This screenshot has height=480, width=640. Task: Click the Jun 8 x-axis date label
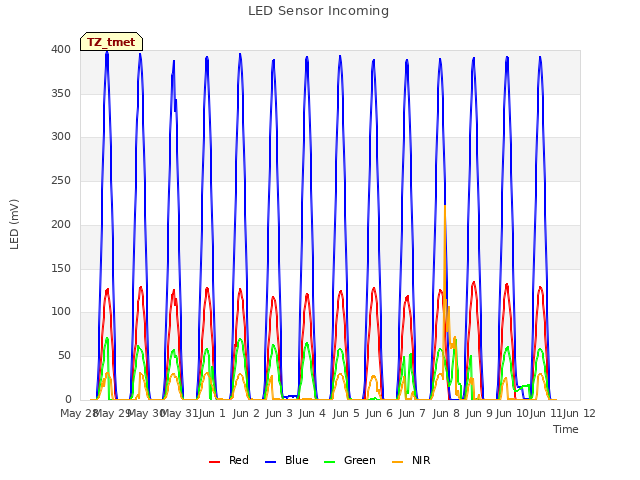coord(446,413)
